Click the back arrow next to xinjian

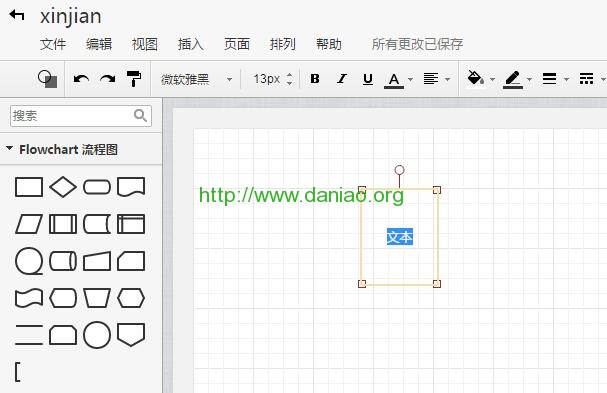(x=17, y=15)
